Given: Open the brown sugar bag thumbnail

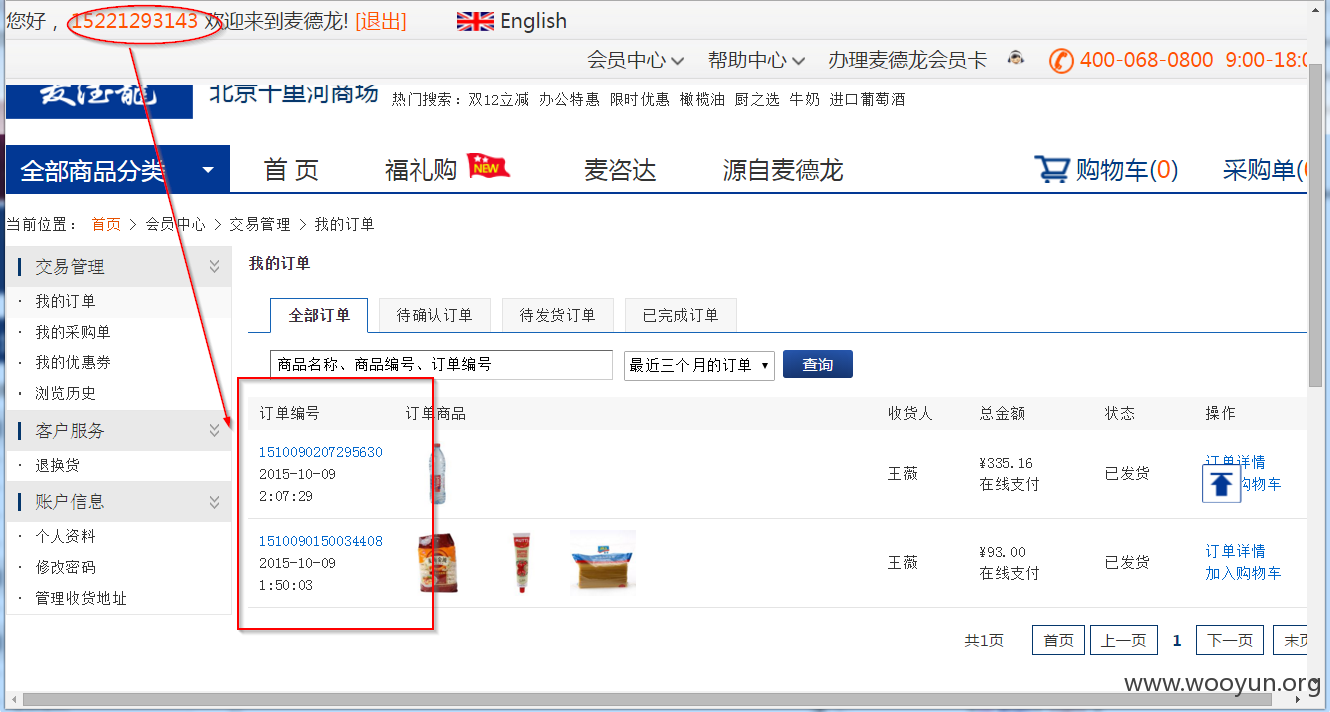Looking at the screenshot, I should point(602,561).
